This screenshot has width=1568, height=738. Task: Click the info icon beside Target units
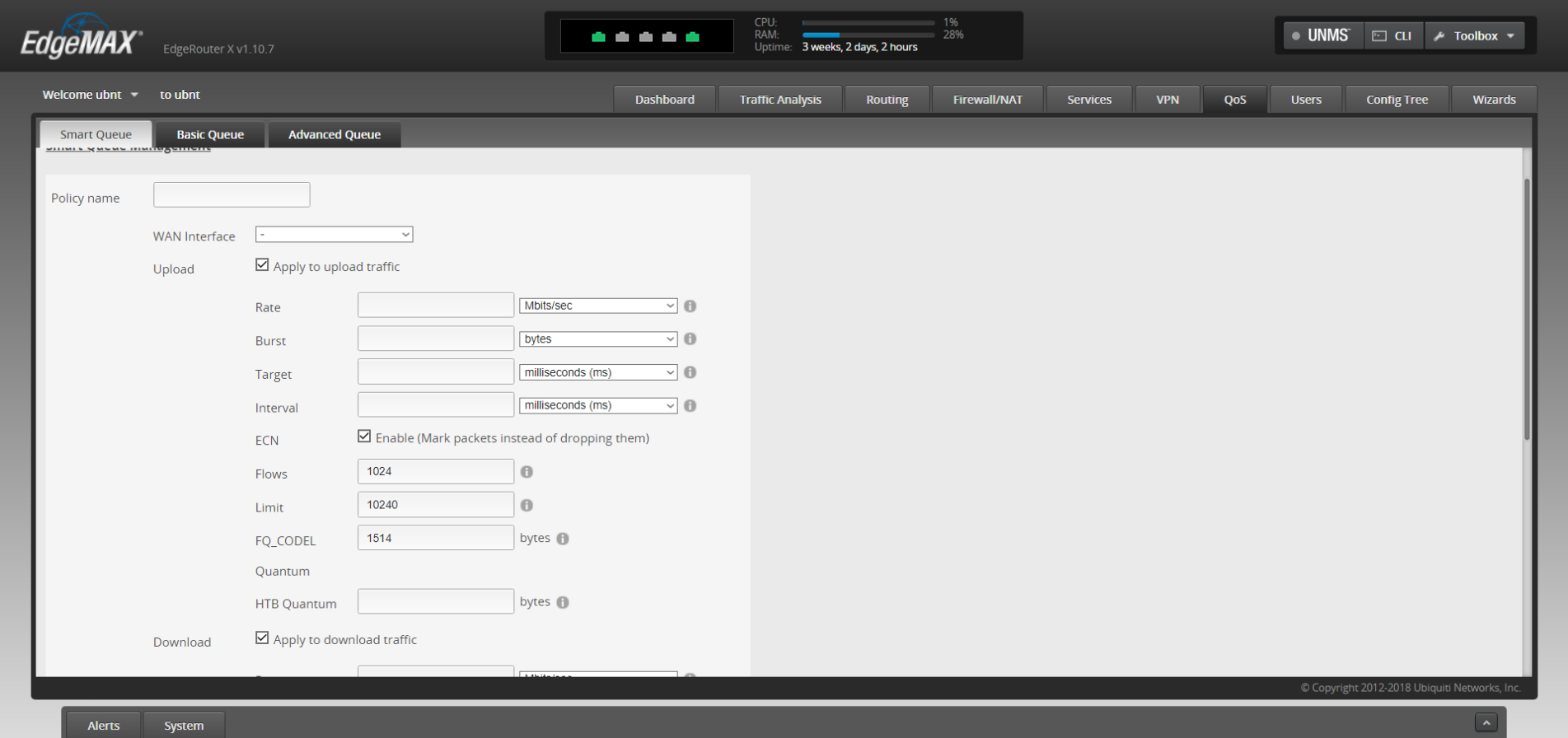[690, 372]
